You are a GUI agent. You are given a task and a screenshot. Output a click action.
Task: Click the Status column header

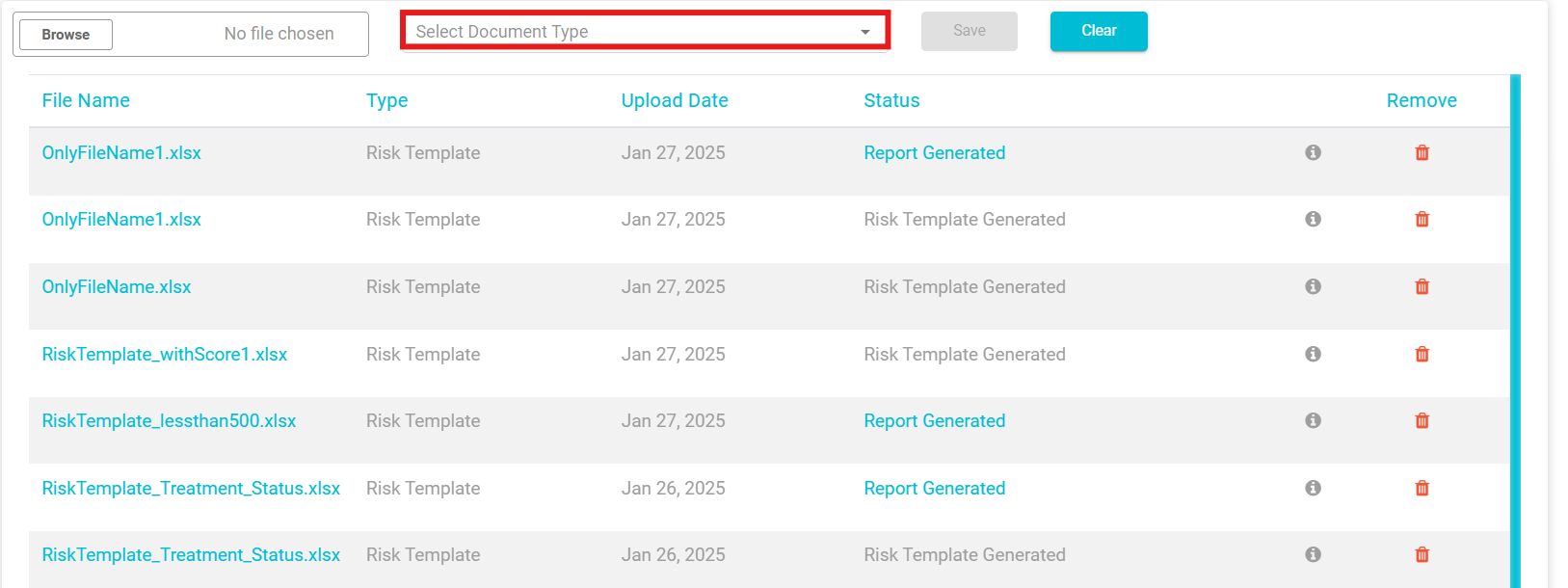891,100
